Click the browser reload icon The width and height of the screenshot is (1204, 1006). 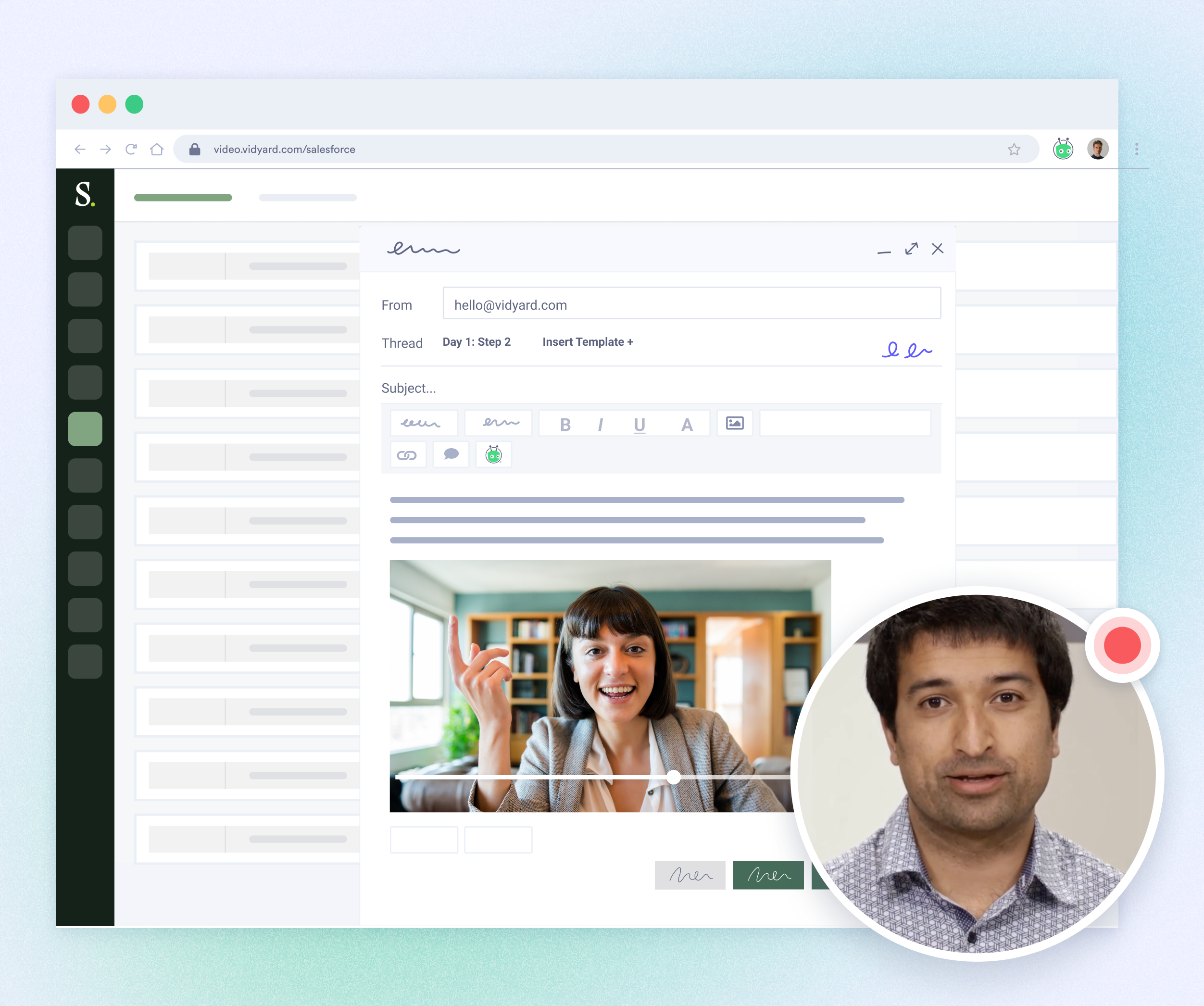[x=131, y=149]
